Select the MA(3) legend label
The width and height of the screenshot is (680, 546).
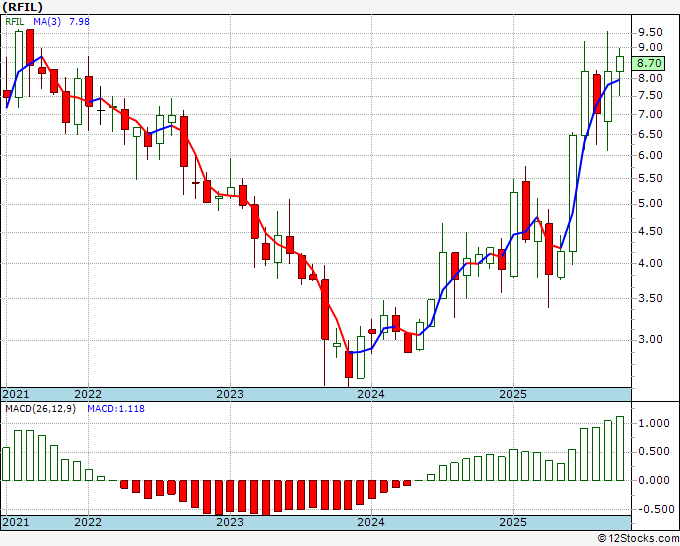point(47,21)
